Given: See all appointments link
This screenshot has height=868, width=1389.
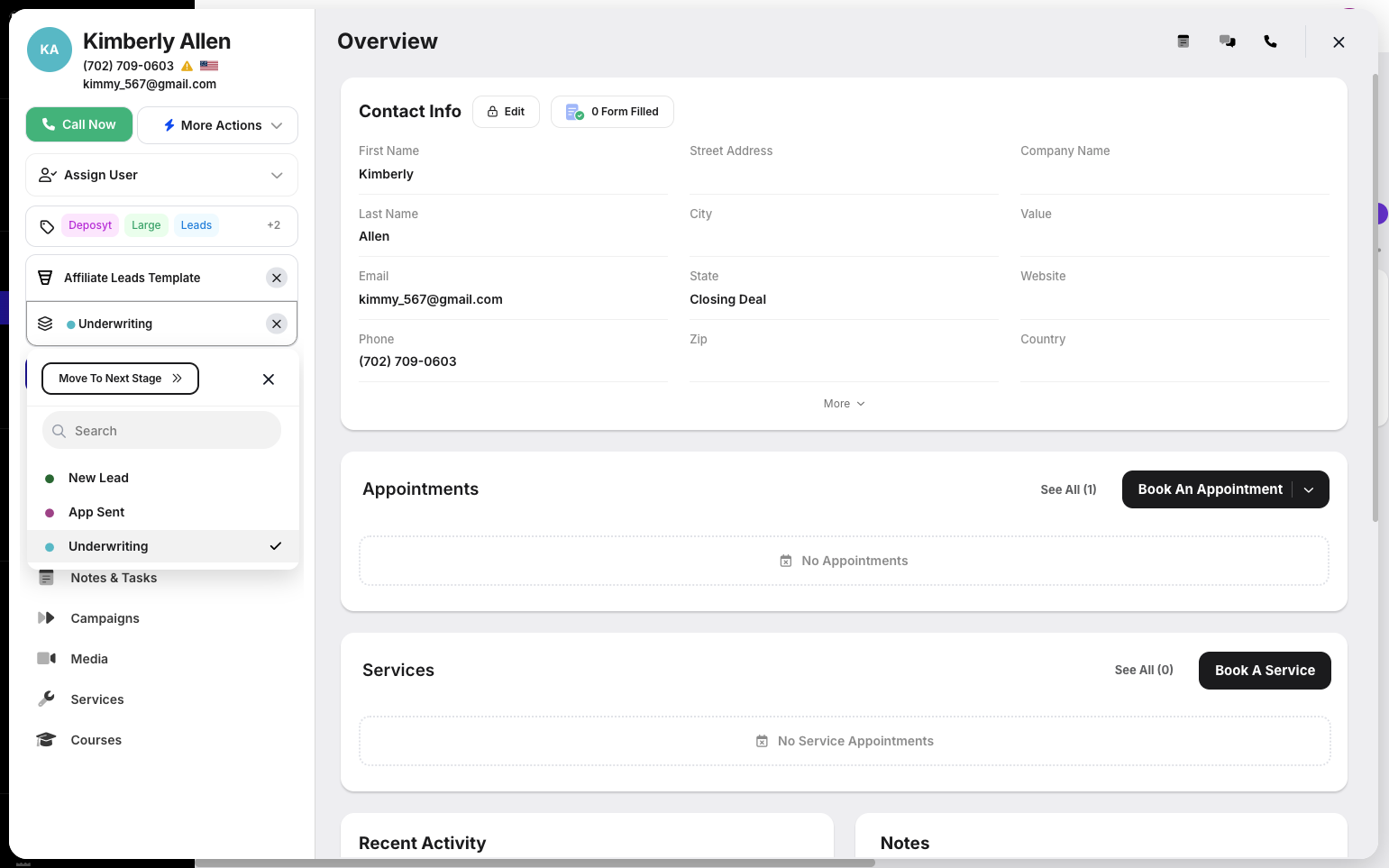Looking at the screenshot, I should coord(1068,489).
